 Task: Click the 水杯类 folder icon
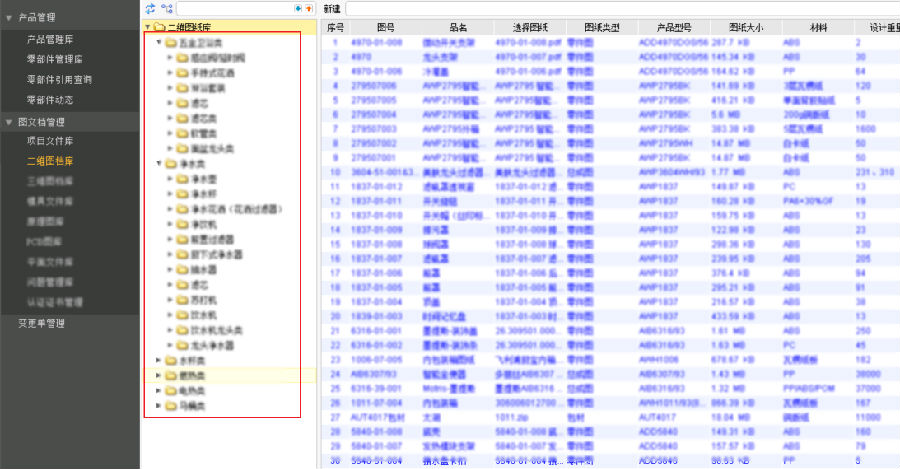(171, 360)
